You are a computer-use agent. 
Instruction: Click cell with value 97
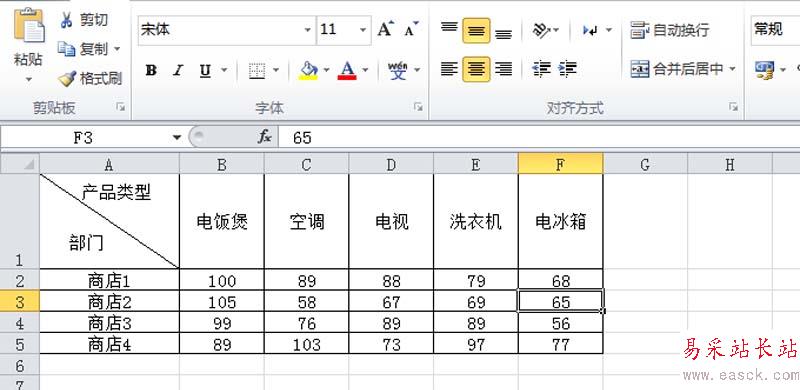tap(476, 344)
